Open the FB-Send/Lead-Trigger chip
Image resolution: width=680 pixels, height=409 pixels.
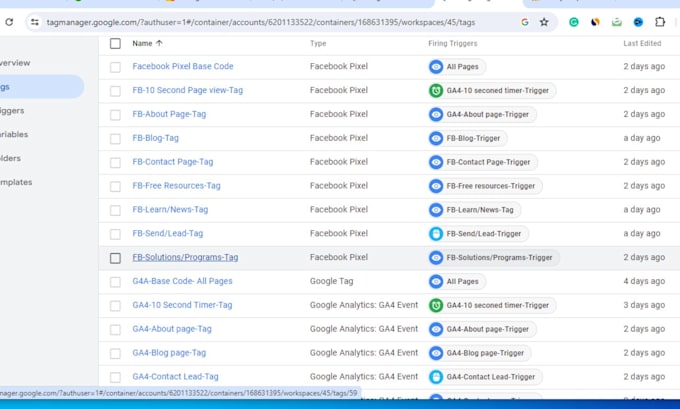(x=478, y=234)
